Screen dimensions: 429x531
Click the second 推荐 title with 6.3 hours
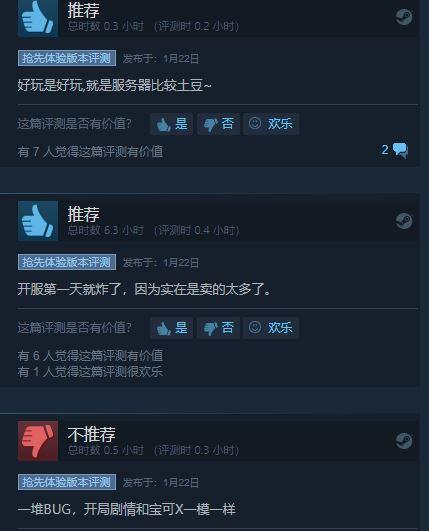[x=83, y=214]
